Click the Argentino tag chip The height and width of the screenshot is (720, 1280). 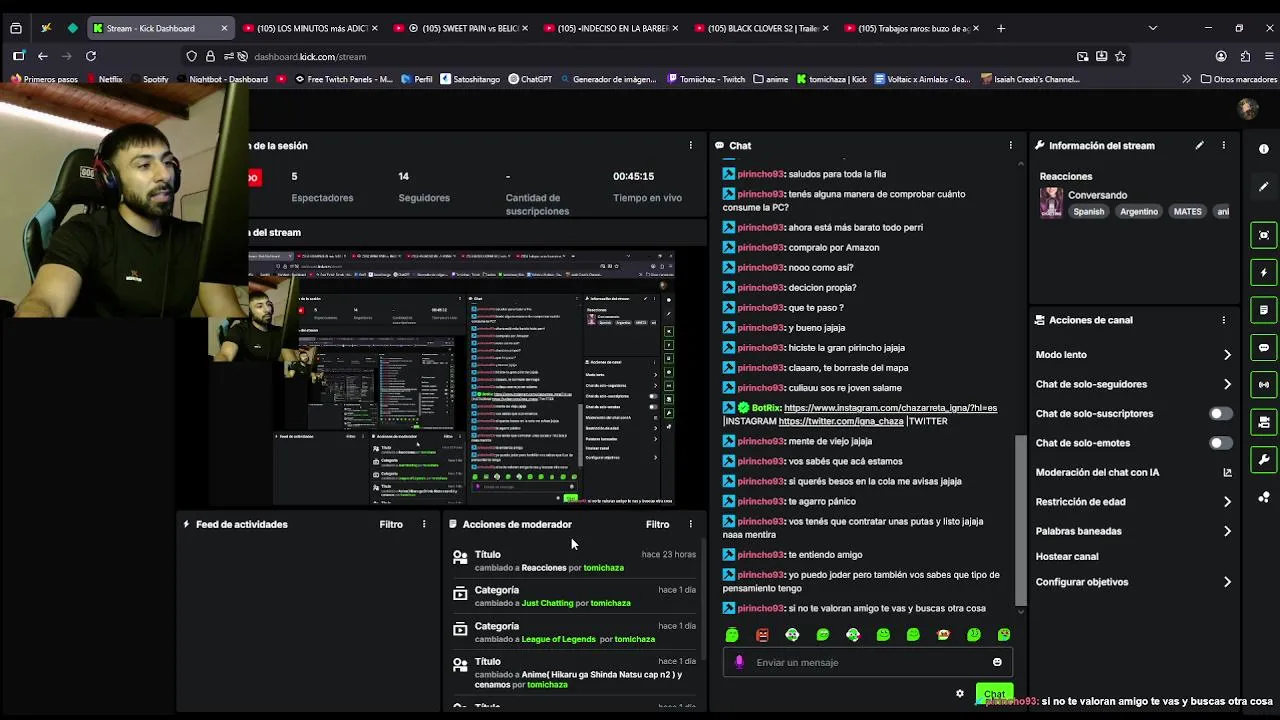click(1139, 212)
